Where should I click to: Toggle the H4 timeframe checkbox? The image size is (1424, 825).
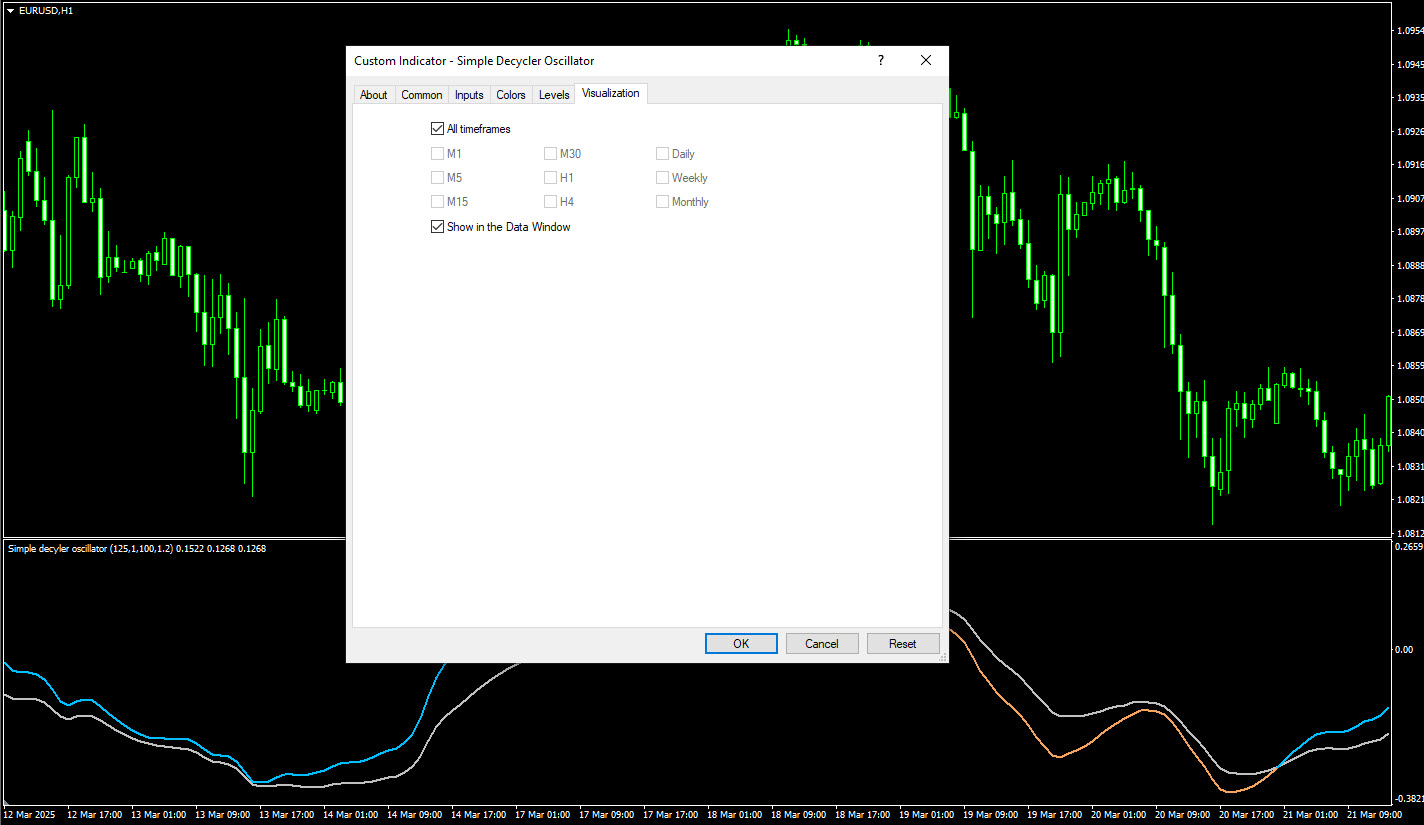tap(550, 202)
